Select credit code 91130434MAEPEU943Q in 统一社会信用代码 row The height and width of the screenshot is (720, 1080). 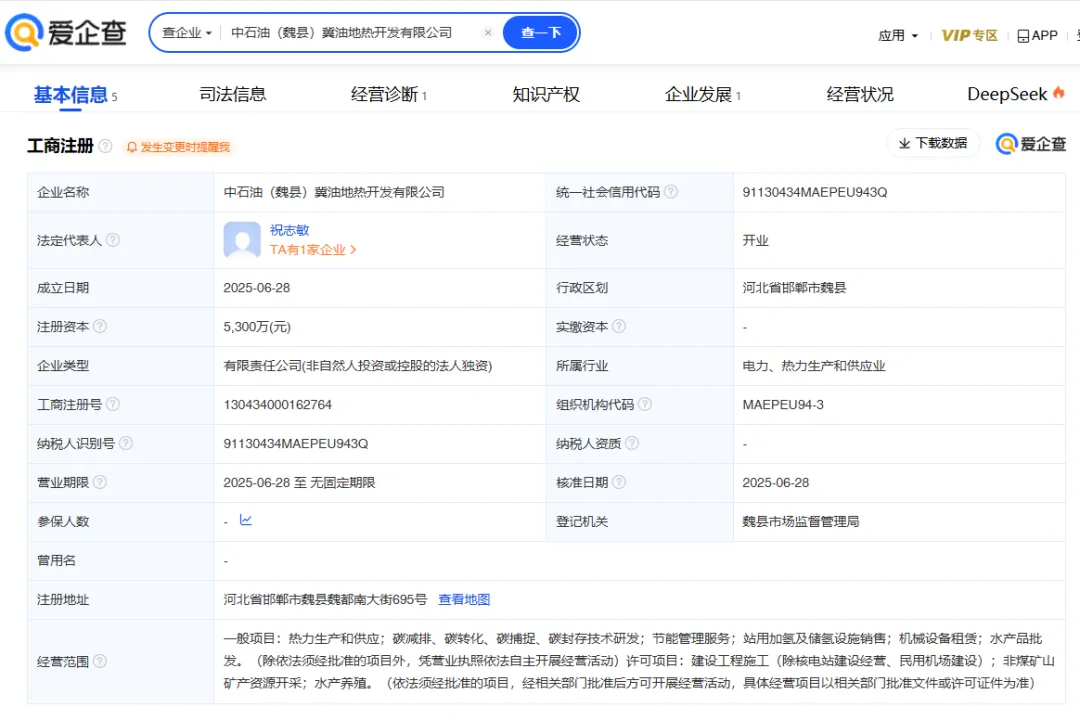click(815, 192)
